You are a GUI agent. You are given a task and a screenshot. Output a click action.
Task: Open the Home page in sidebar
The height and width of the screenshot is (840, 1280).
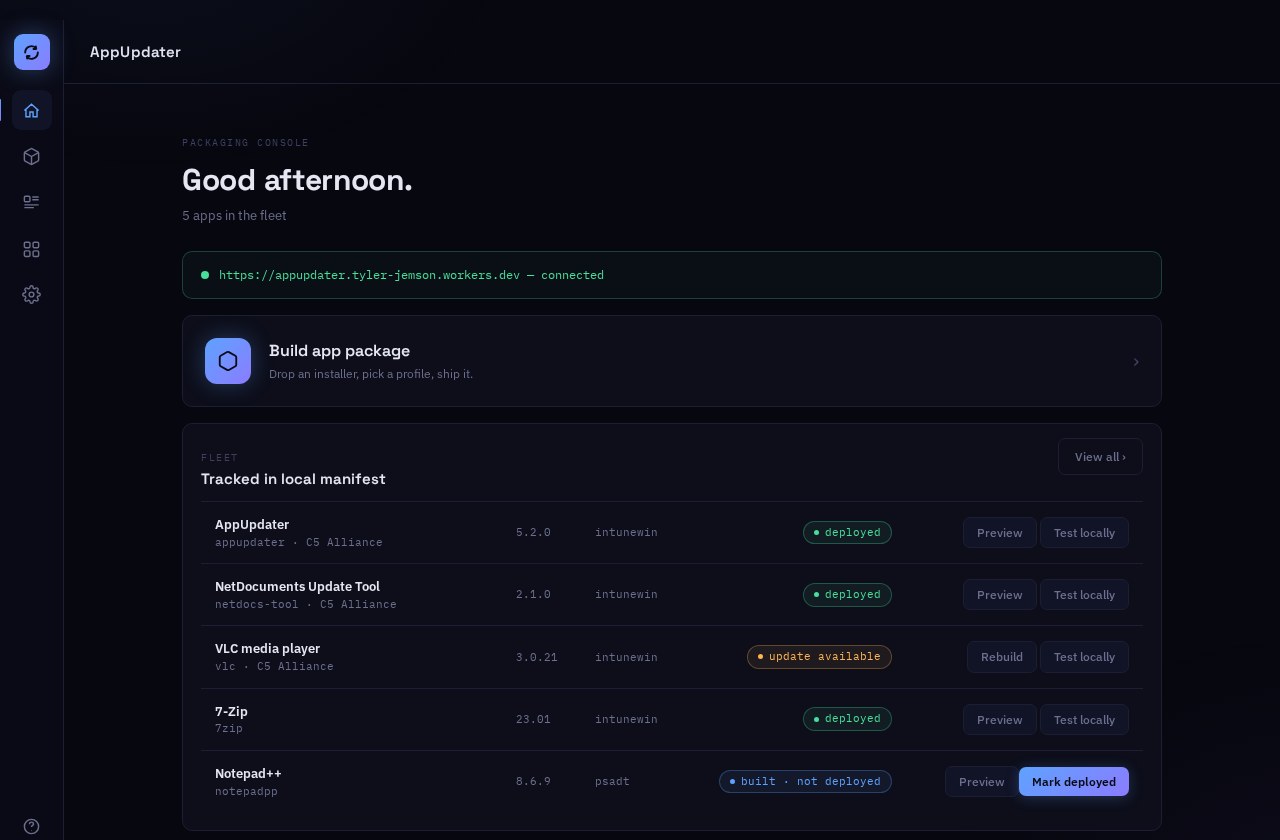click(32, 110)
